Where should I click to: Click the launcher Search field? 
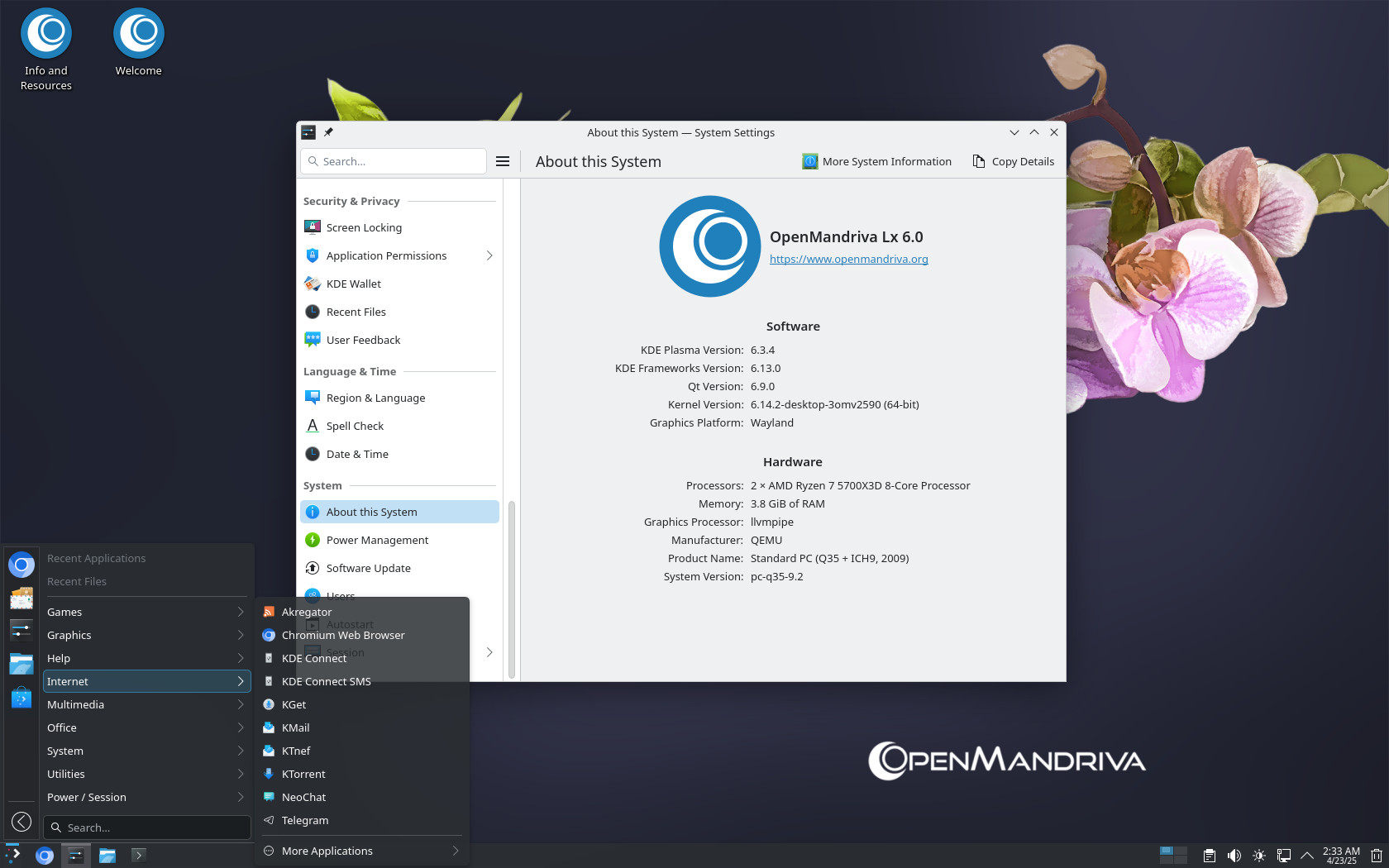pyautogui.click(x=147, y=827)
